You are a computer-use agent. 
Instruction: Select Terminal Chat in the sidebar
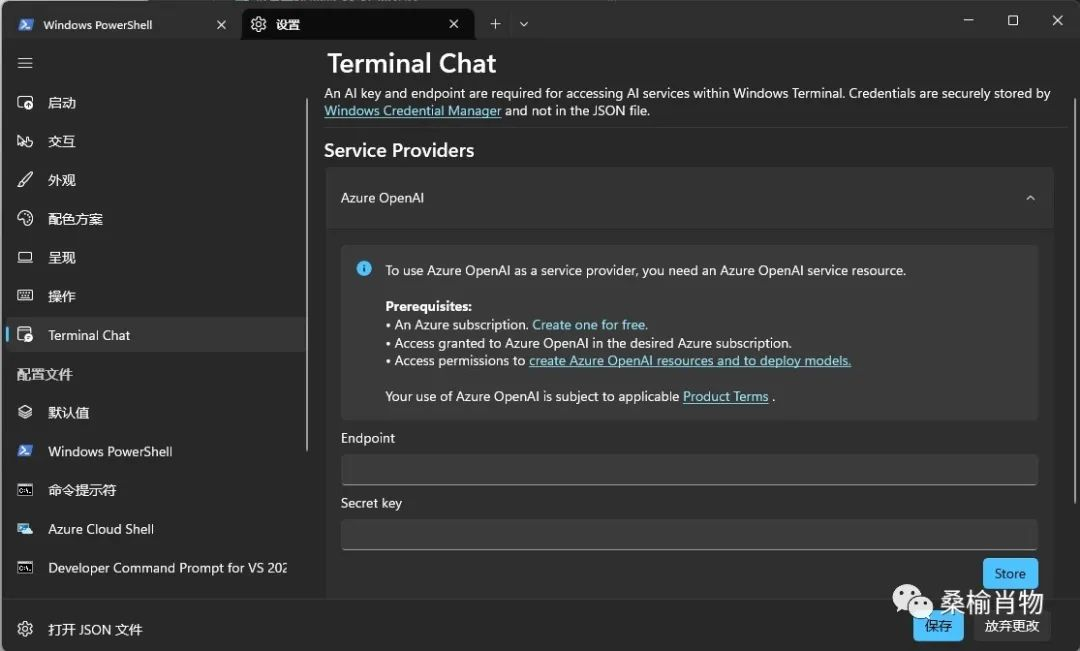tap(89, 335)
